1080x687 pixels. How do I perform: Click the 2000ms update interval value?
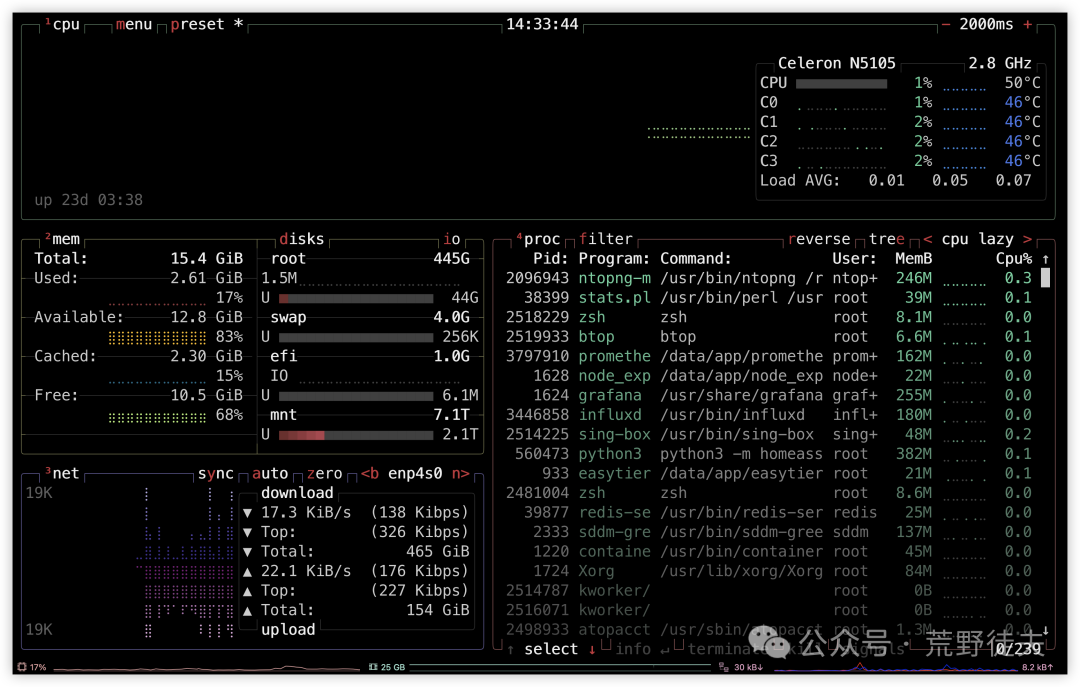pyautogui.click(x=986, y=24)
